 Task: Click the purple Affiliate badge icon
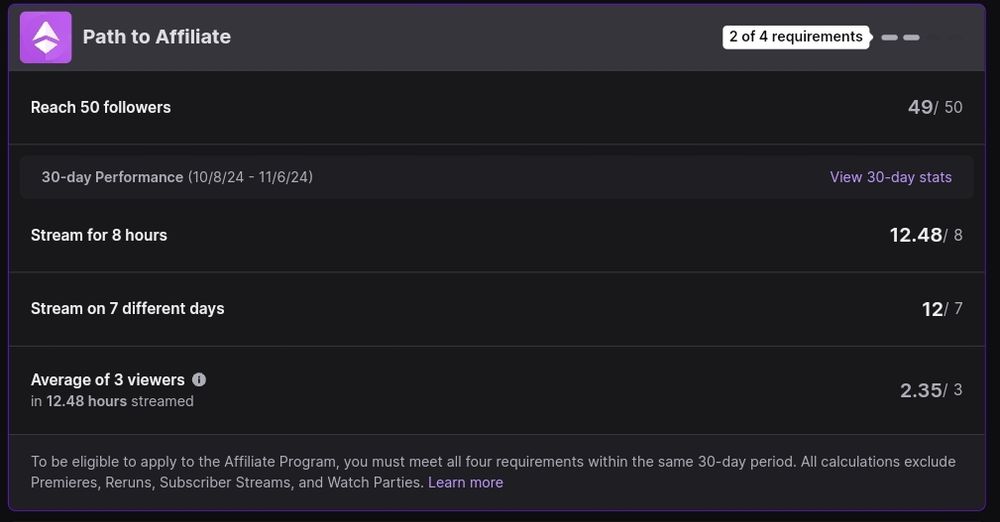[46, 38]
